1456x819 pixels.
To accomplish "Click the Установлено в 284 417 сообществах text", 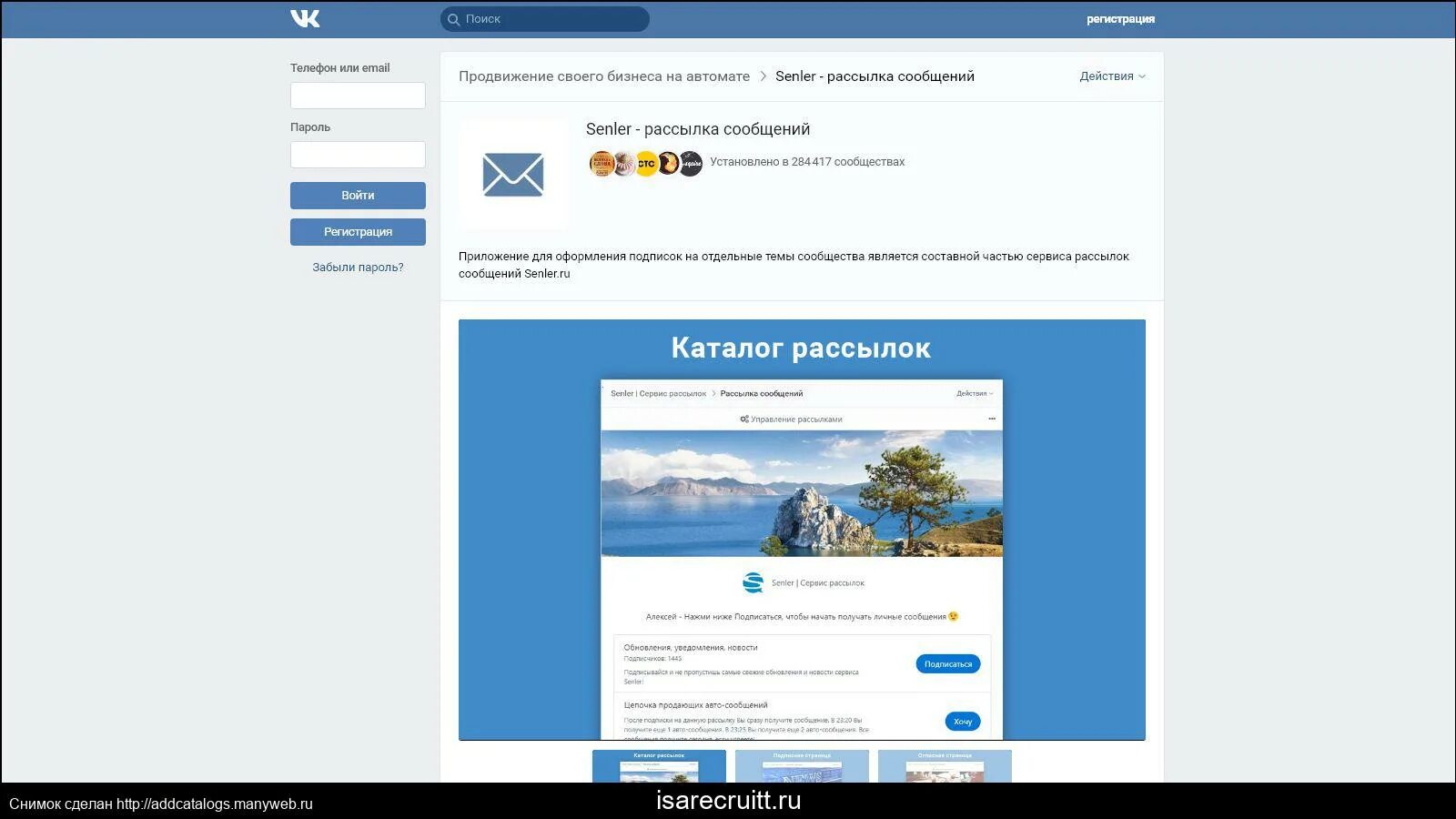I will pyautogui.click(x=807, y=162).
